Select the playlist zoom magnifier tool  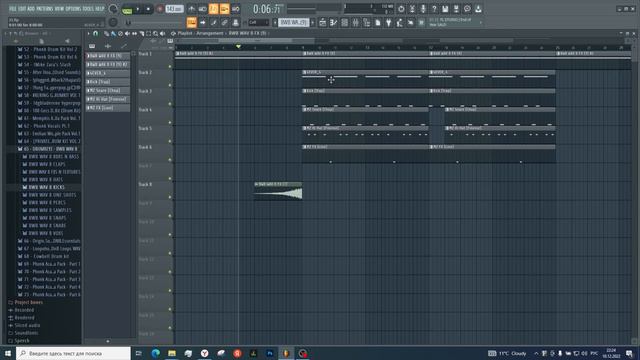(156, 33)
